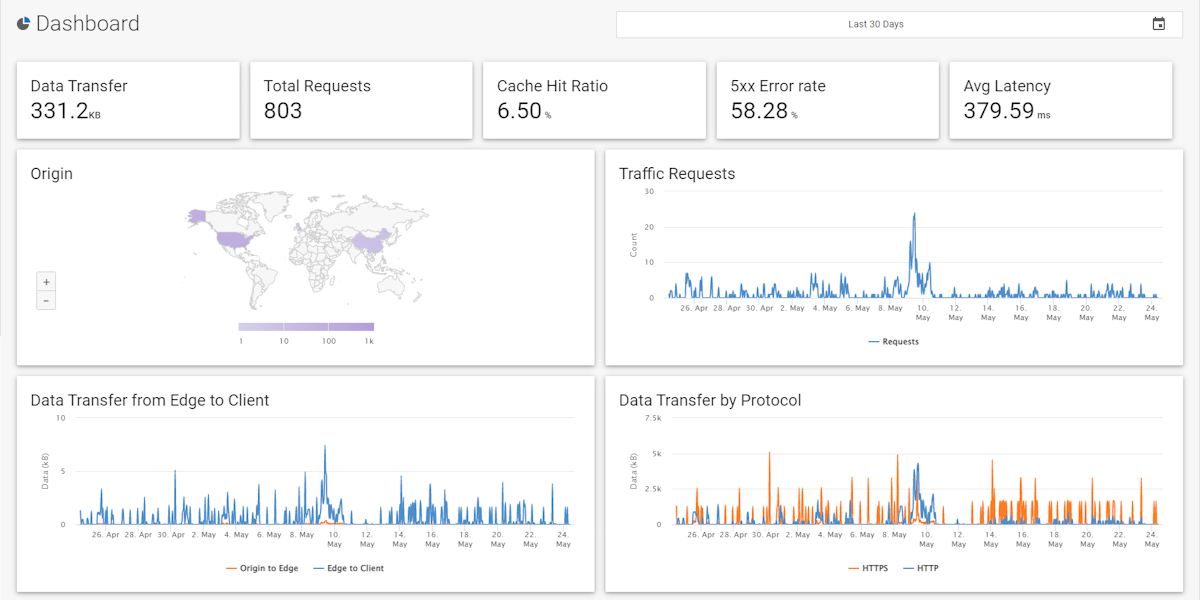The image size is (1200, 600).
Task: Select the Data Transfer summary card
Action: point(128,99)
